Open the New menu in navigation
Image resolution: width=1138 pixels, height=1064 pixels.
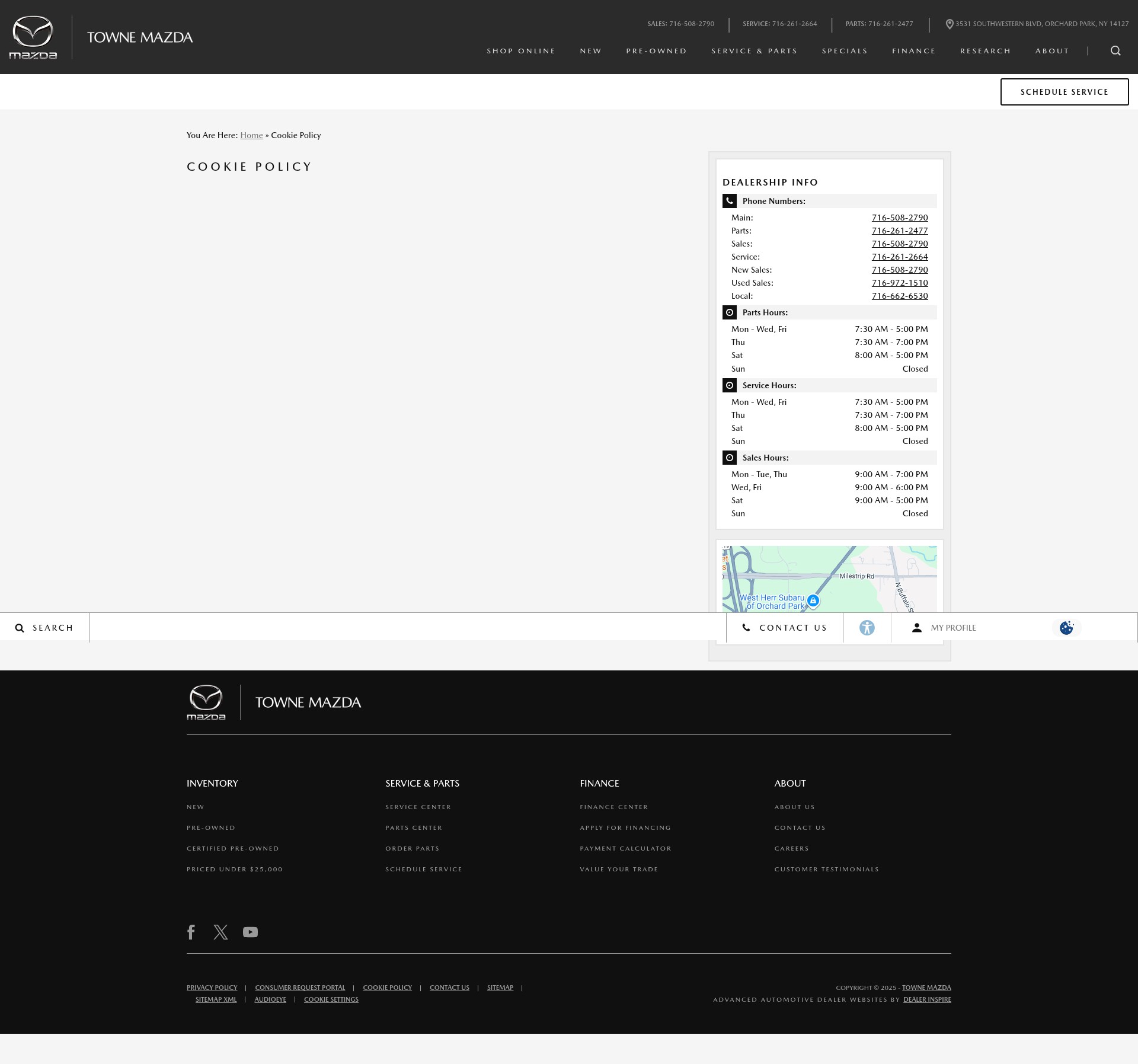591,51
